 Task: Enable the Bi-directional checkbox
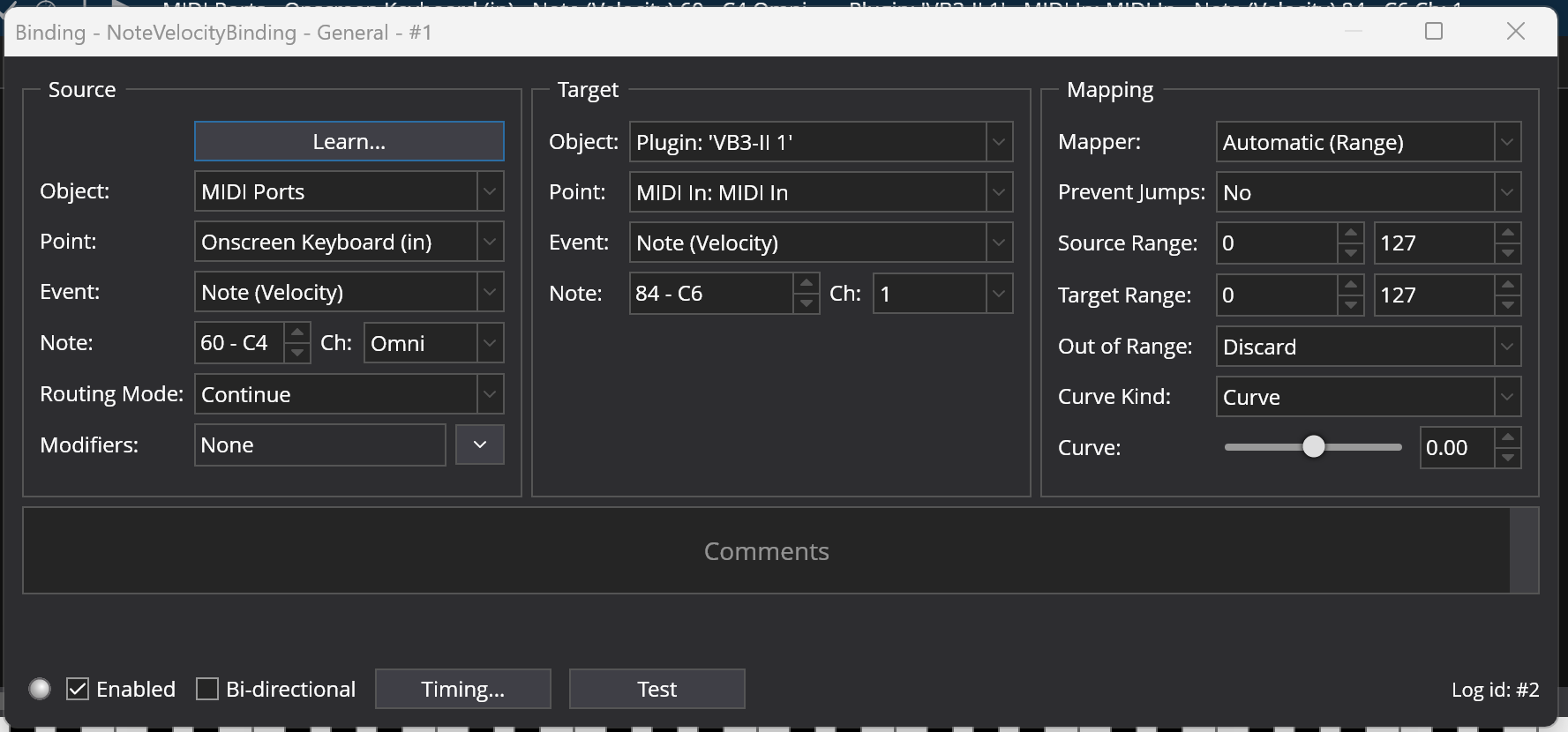coord(207,689)
